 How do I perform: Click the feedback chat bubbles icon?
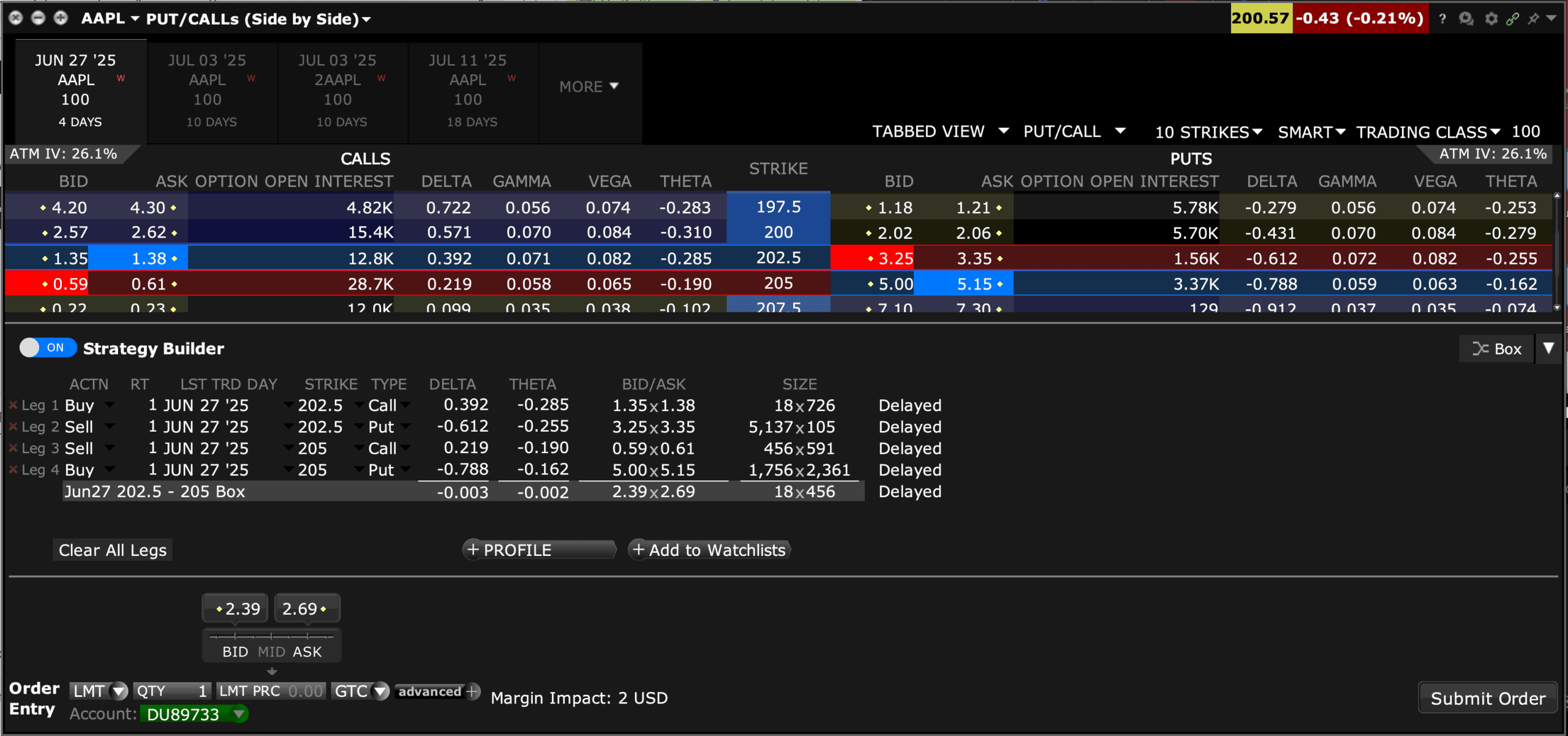(1466, 18)
